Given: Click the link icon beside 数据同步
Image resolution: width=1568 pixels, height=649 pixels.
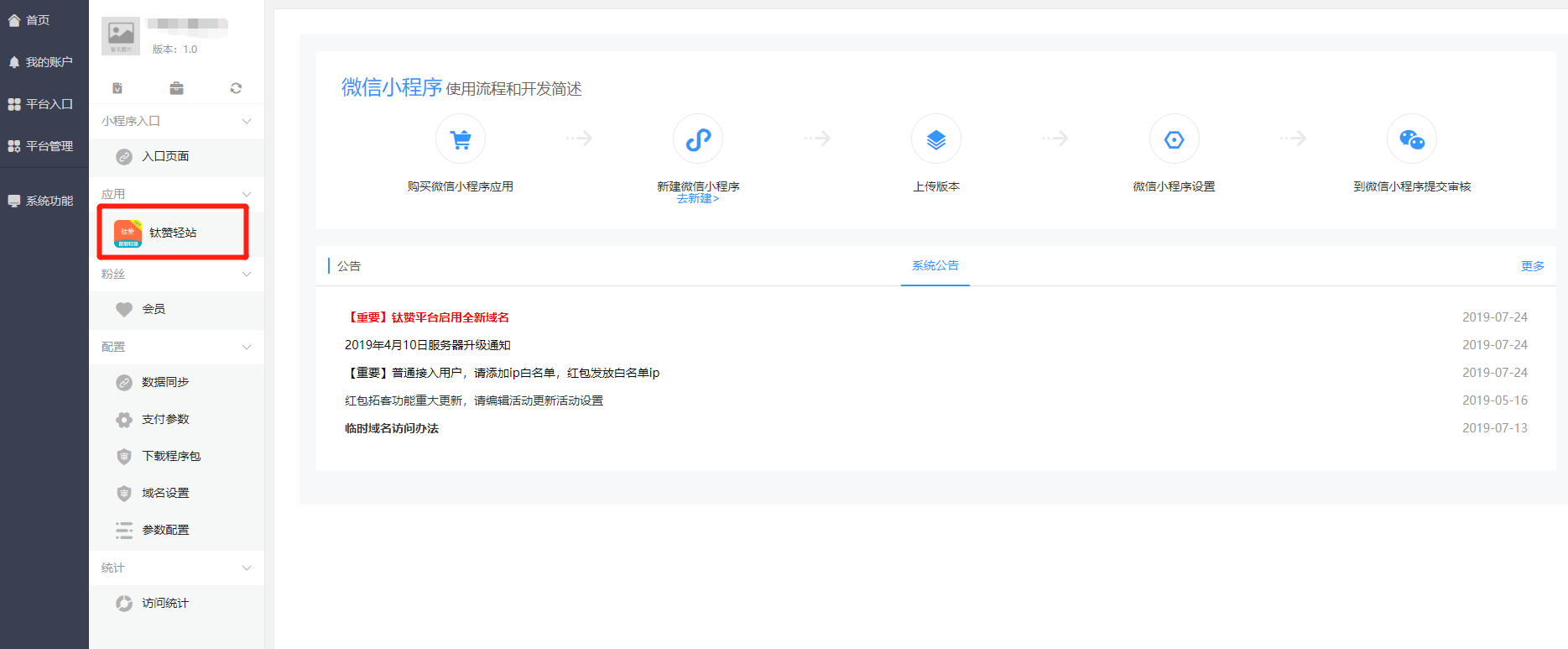Looking at the screenshot, I should (124, 383).
